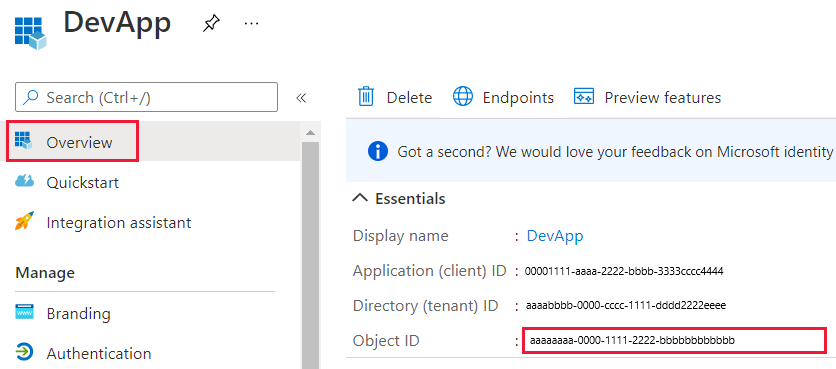Click the sidebar scrollbar track
The image size is (836, 369).
pos(310,255)
